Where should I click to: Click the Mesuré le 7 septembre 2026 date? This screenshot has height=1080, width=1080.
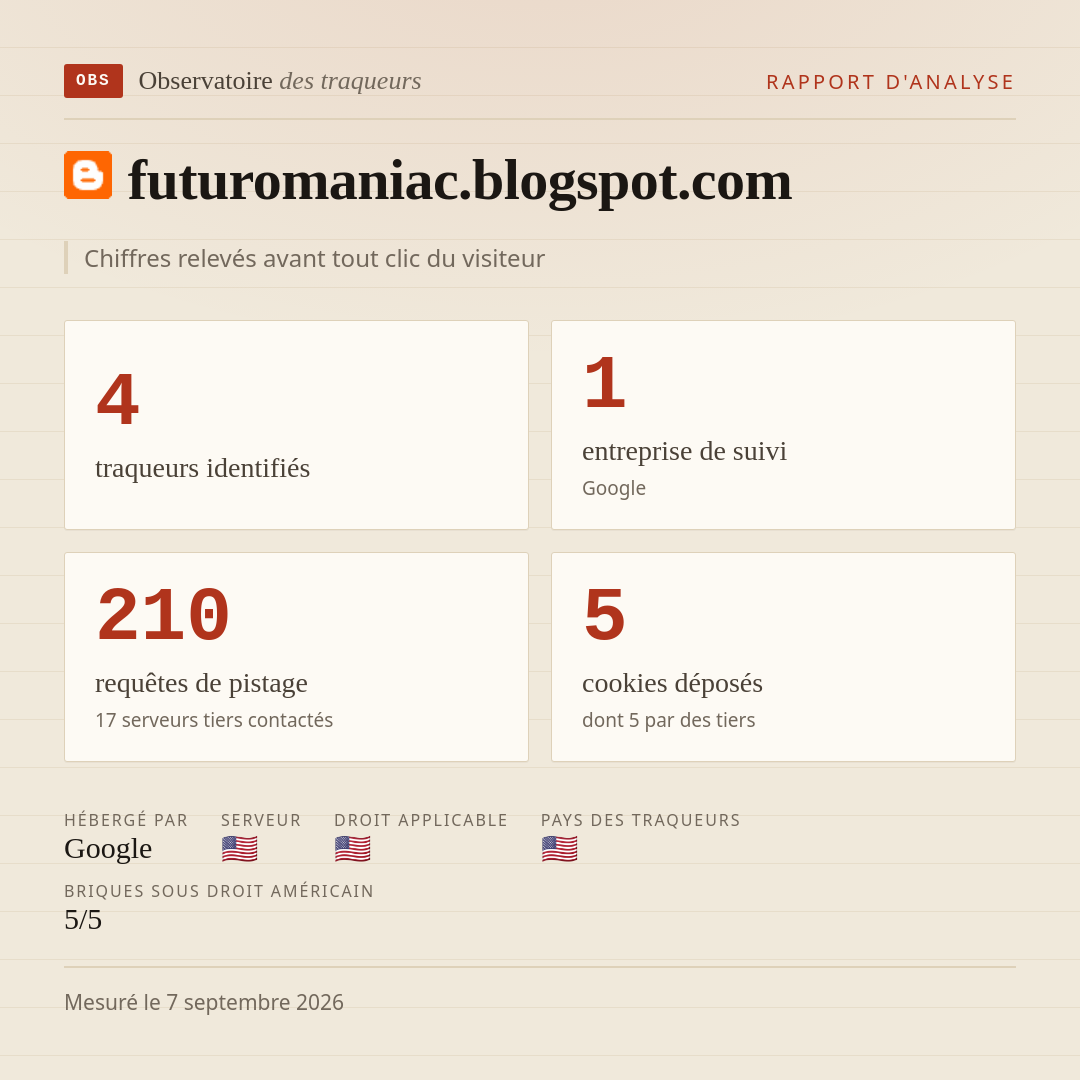pyautogui.click(x=204, y=1002)
